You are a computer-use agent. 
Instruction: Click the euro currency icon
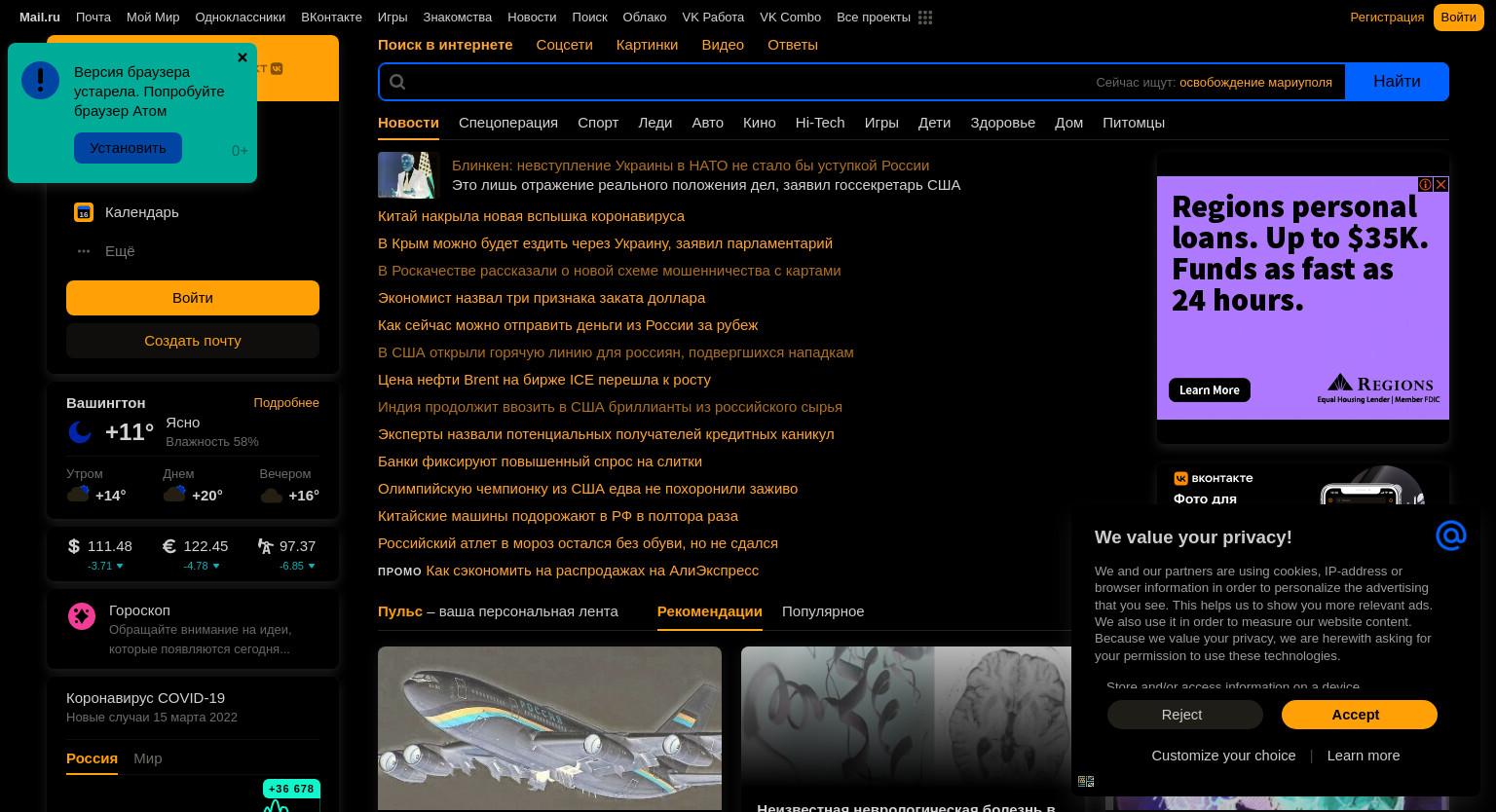click(x=169, y=546)
